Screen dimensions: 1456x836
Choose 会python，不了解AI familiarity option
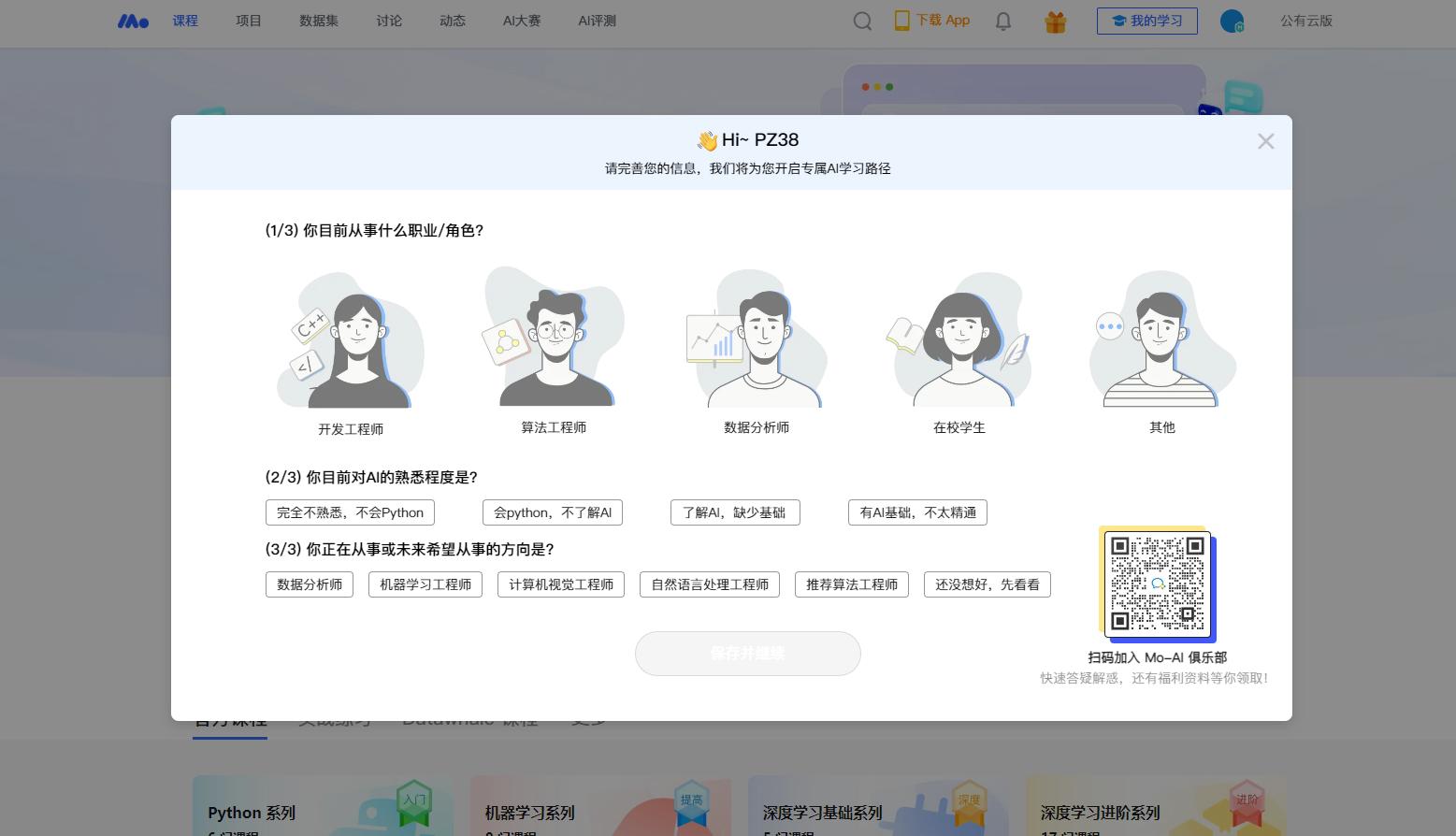tap(552, 512)
